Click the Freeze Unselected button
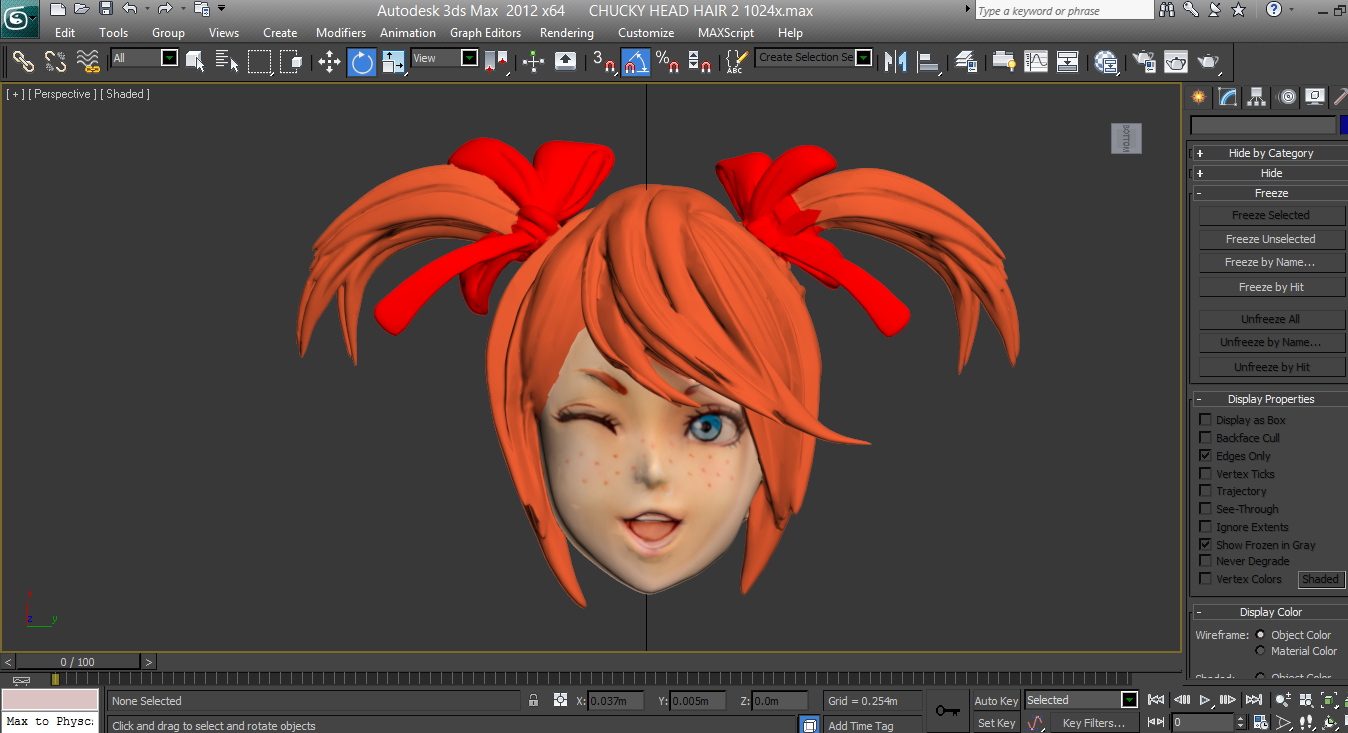Screen dimensions: 1348x733 (x=1271, y=239)
